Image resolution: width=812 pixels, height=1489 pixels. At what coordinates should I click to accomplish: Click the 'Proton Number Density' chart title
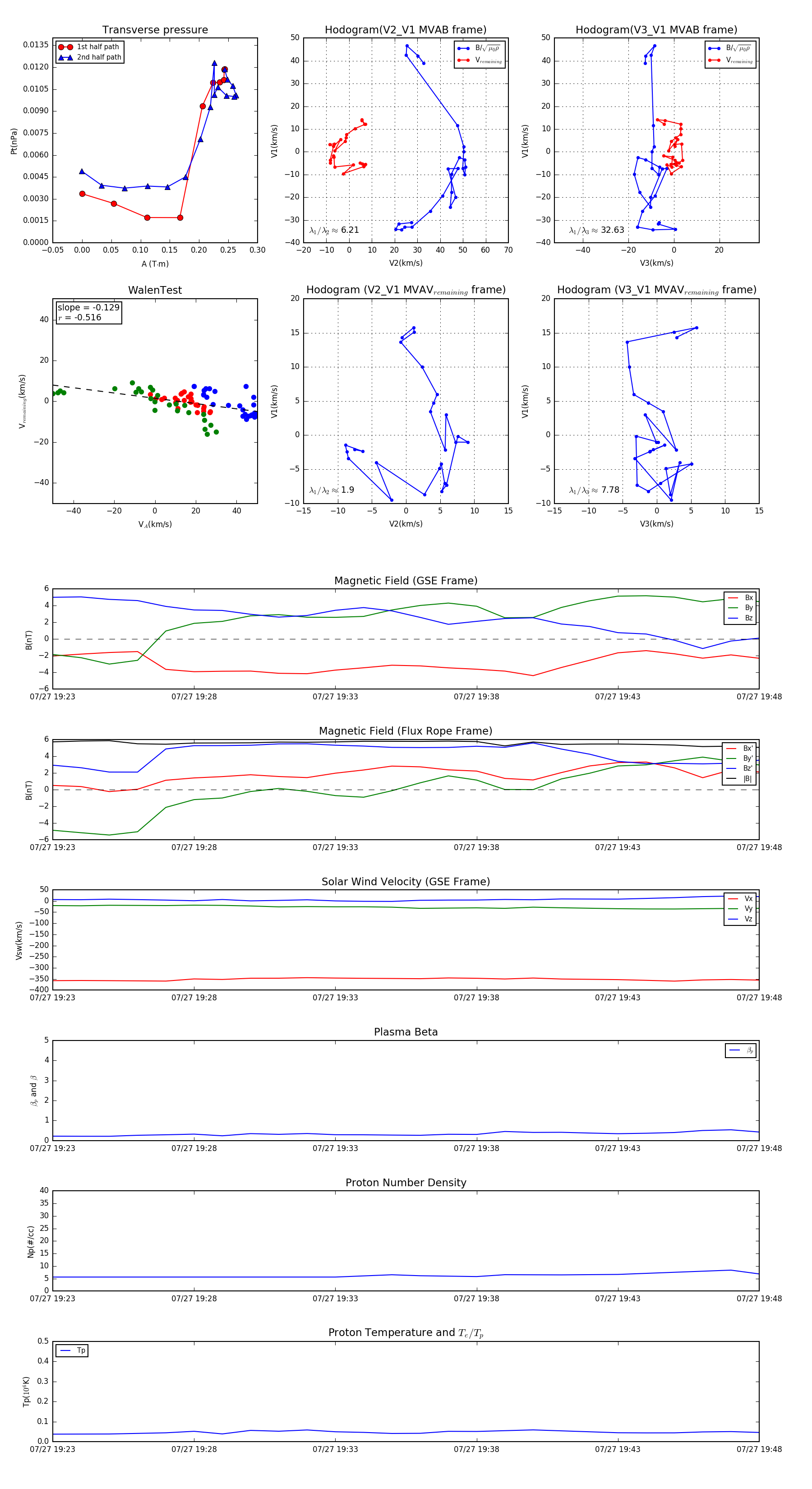[x=406, y=1183]
